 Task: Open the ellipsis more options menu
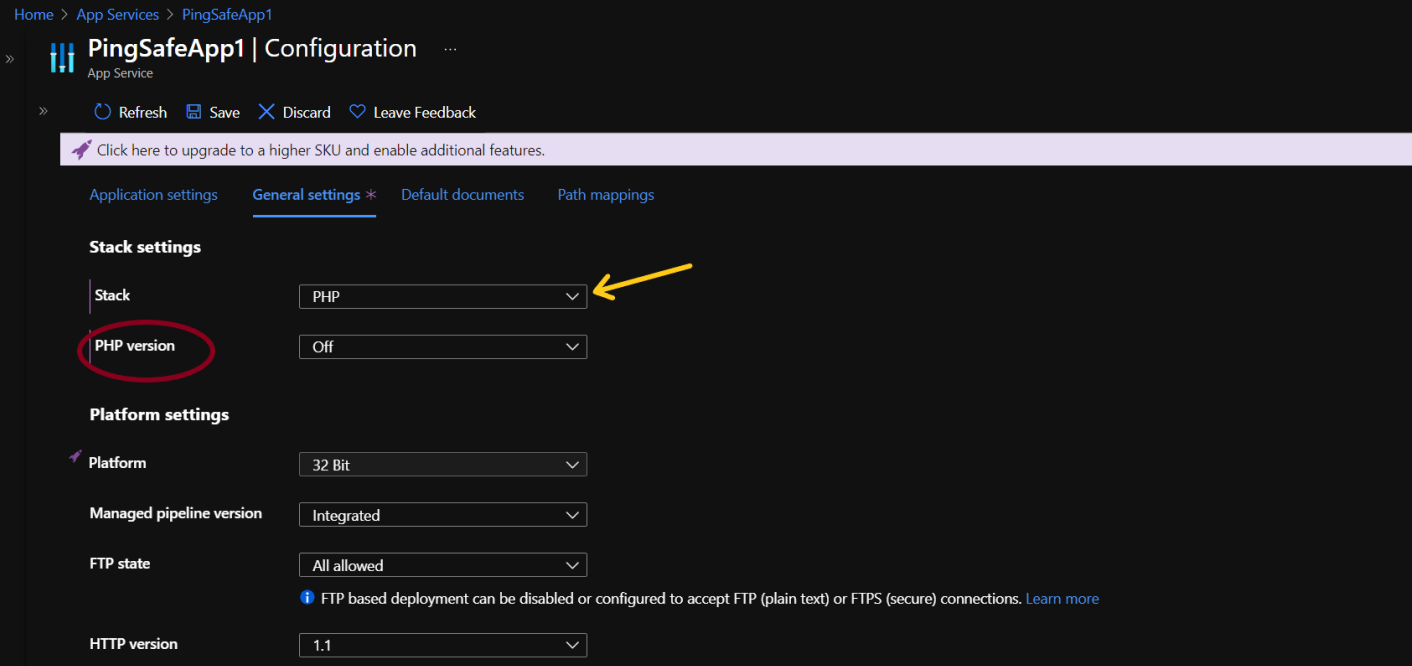[x=450, y=49]
